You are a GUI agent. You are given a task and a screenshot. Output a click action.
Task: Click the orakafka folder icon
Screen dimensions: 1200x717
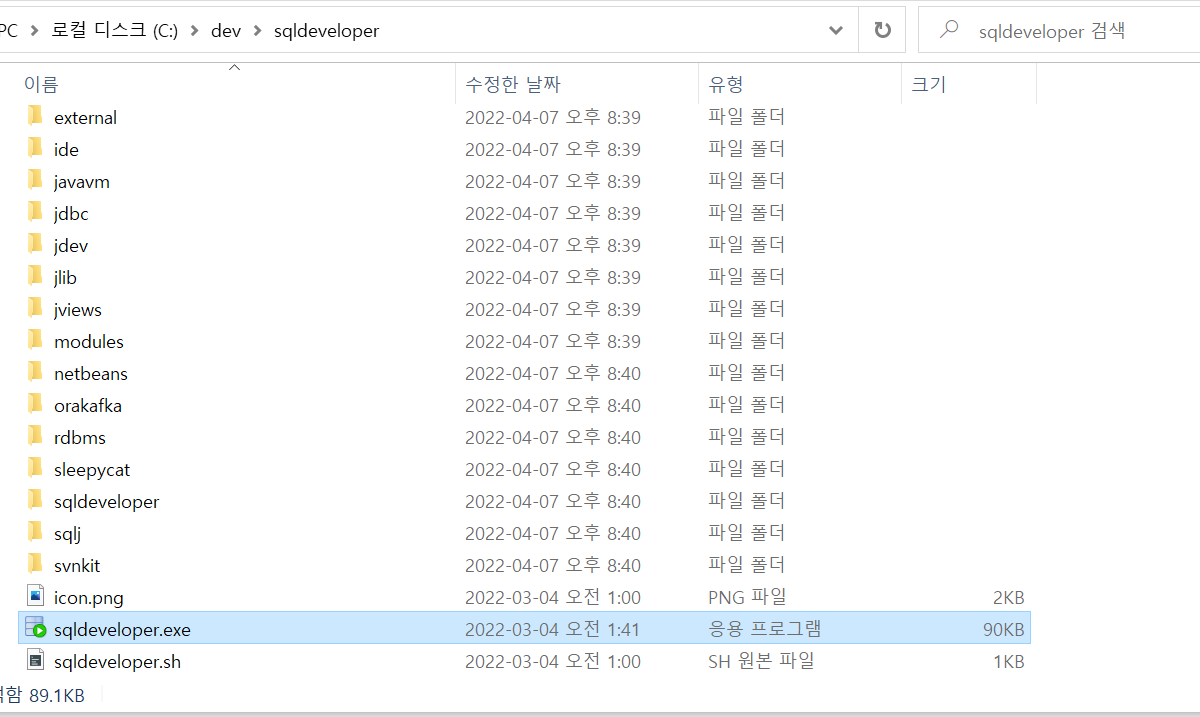coord(35,405)
